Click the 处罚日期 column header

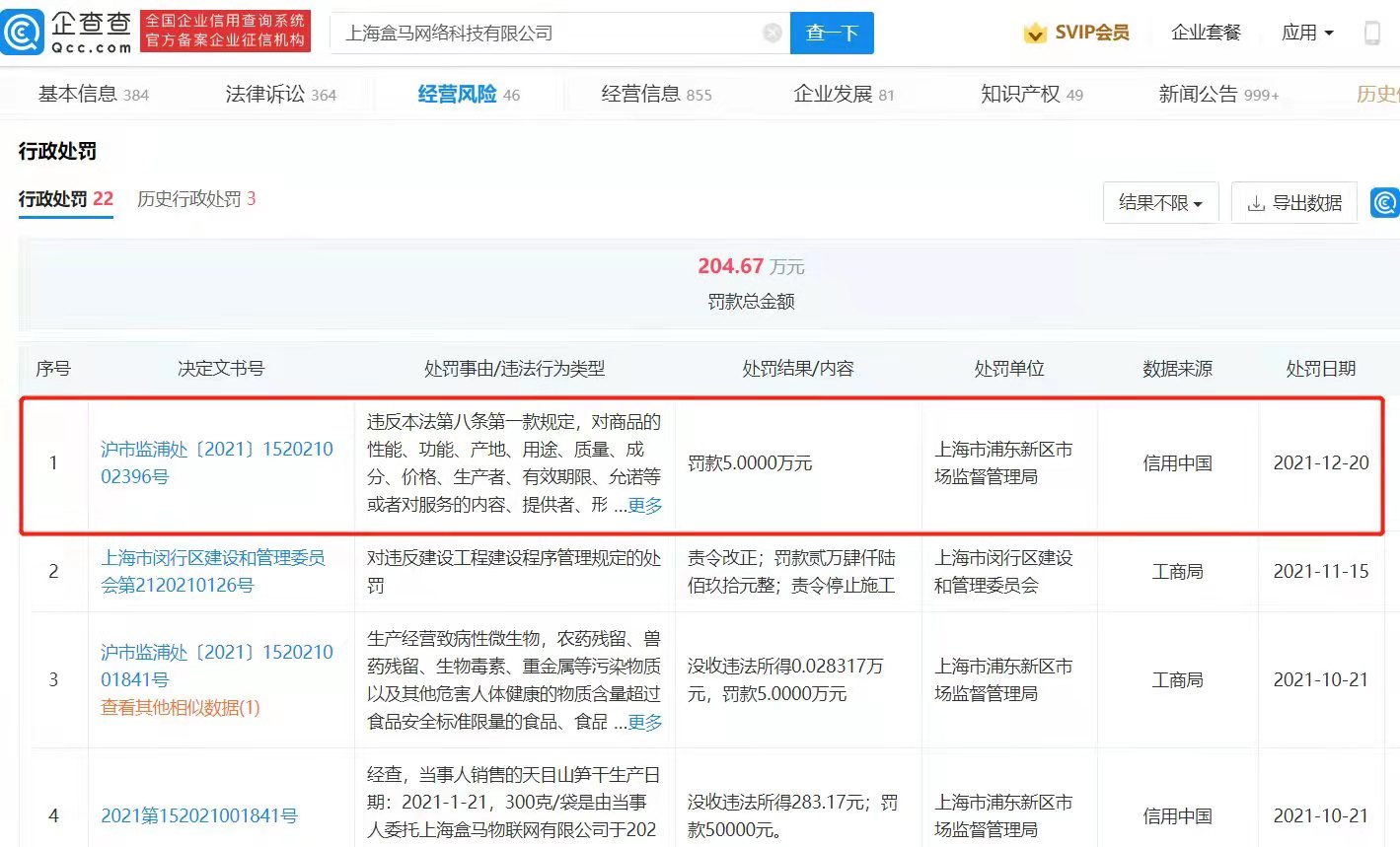tap(1320, 369)
